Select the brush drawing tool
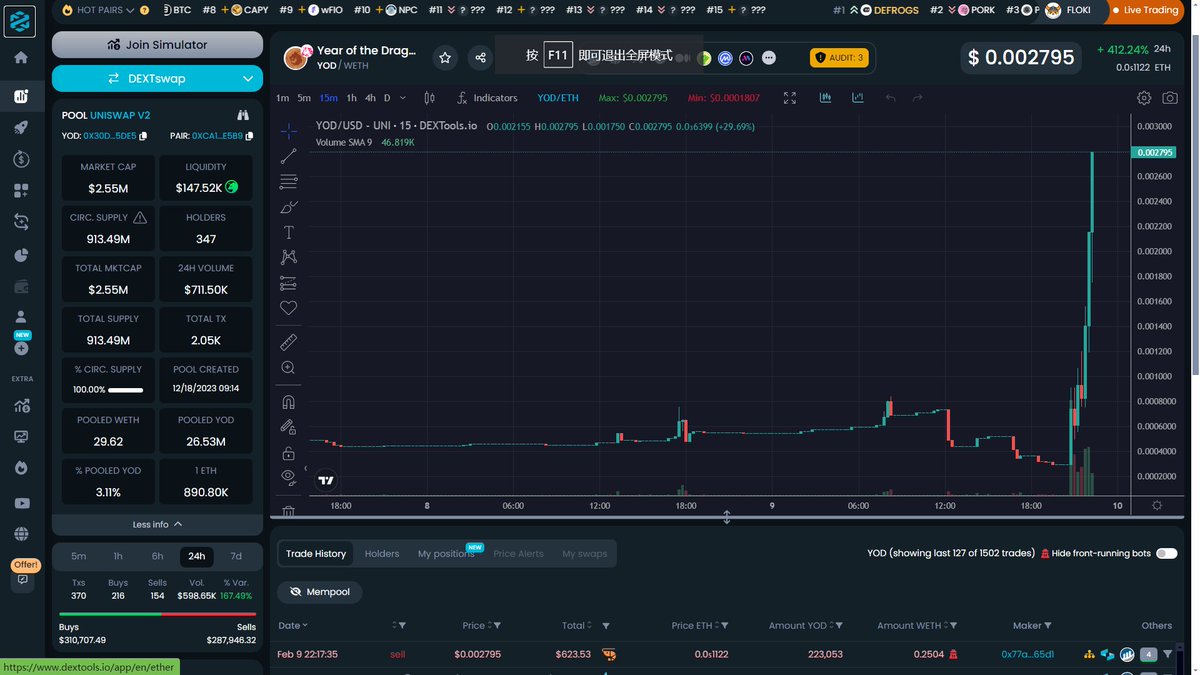This screenshot has height=675, width=1200. pyautogui.click(x=288, y=207)
